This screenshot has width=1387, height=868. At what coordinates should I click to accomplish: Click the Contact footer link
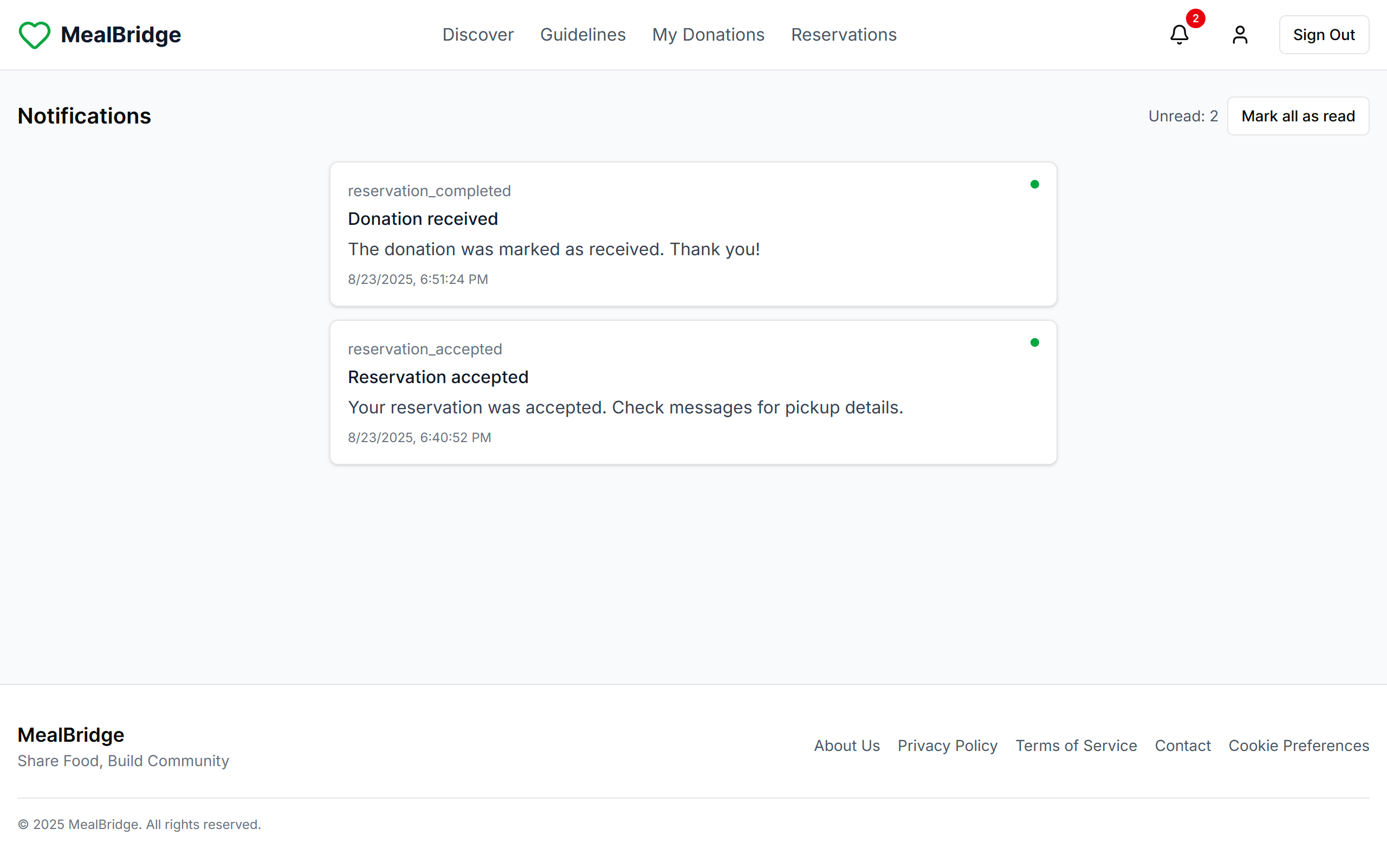pyautogui.click(x=1182, y=745)
